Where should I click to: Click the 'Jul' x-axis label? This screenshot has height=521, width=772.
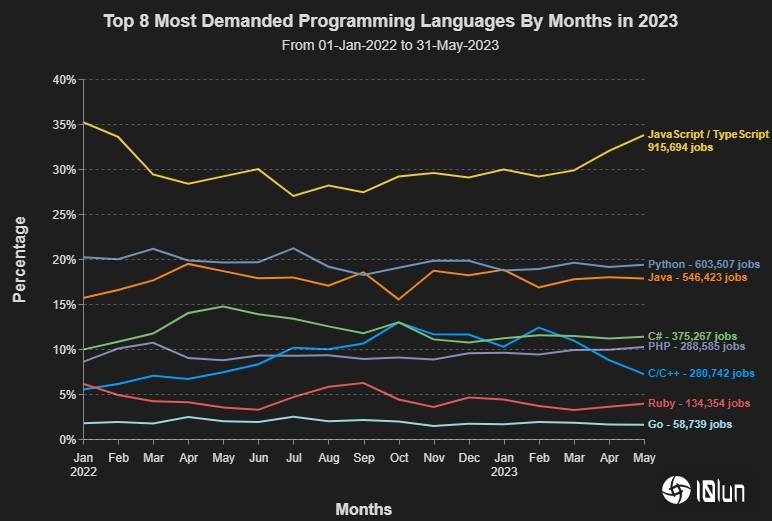click(x=293, y=458)
